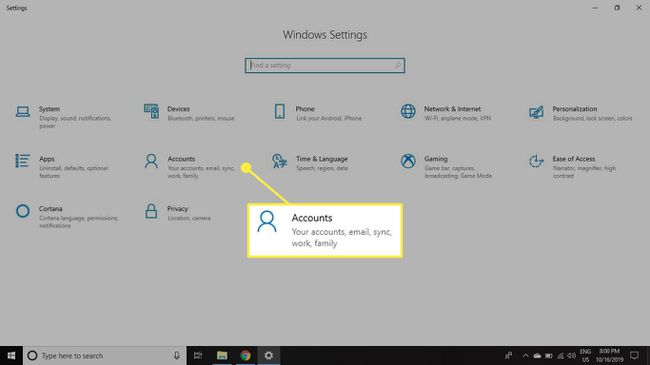Open the volume speaker tray icon
This screenshot has height=365, width=650.
click(x=572, y=355)
